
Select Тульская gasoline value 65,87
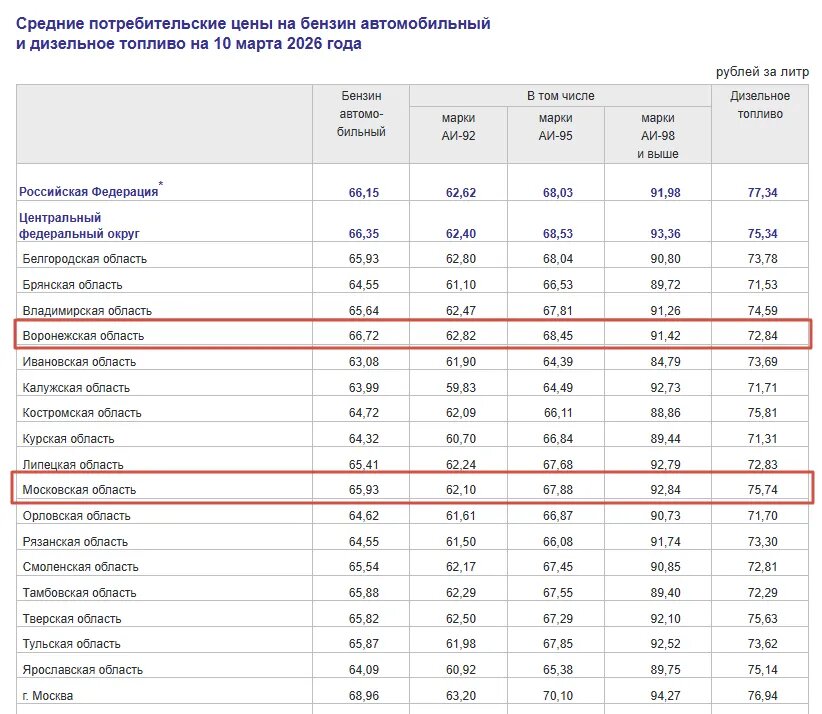pos(364,644)
